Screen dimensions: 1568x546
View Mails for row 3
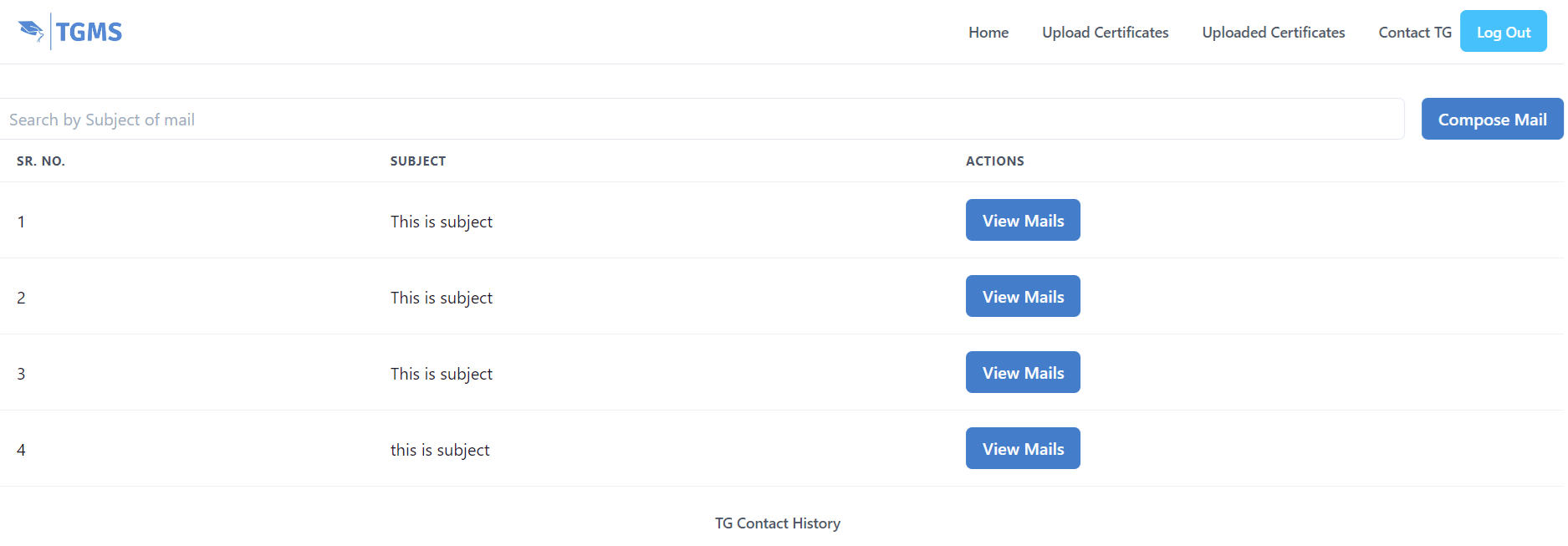(1023, 373)
